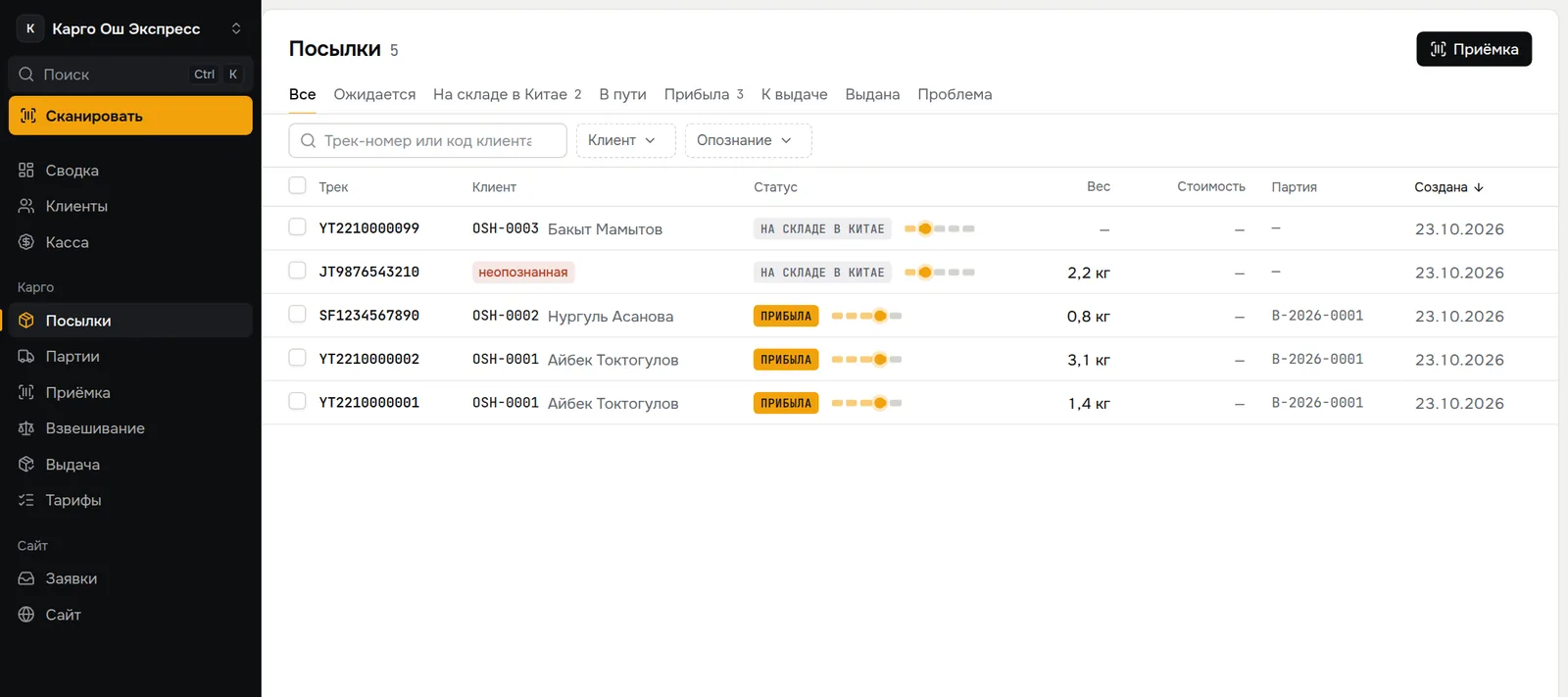Click the Сайт globe icon
The height and width of the screenshot is (697, 1568).
(x=26, y=615)
